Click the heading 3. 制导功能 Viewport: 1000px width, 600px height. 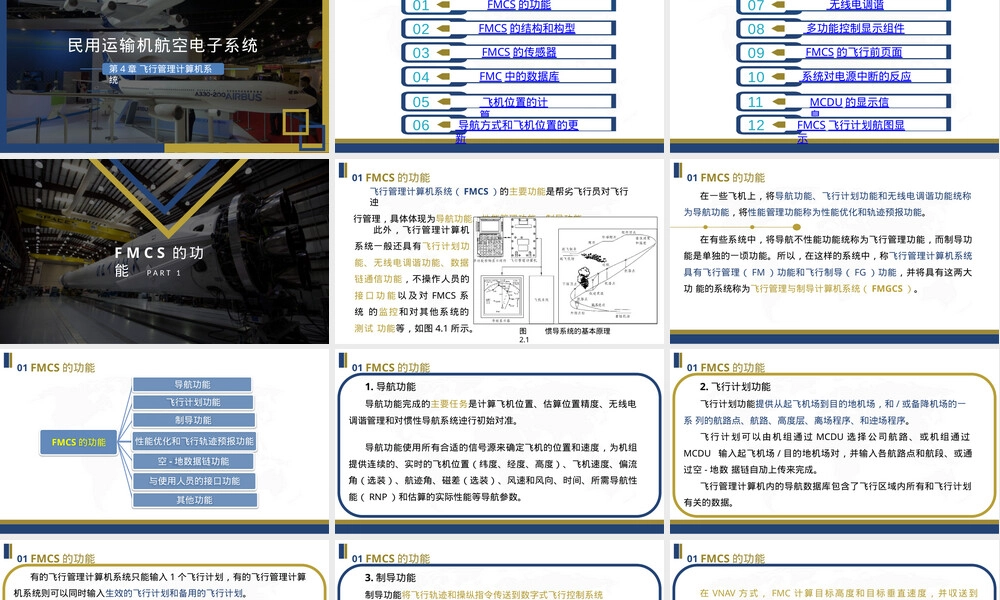point(390,578)
